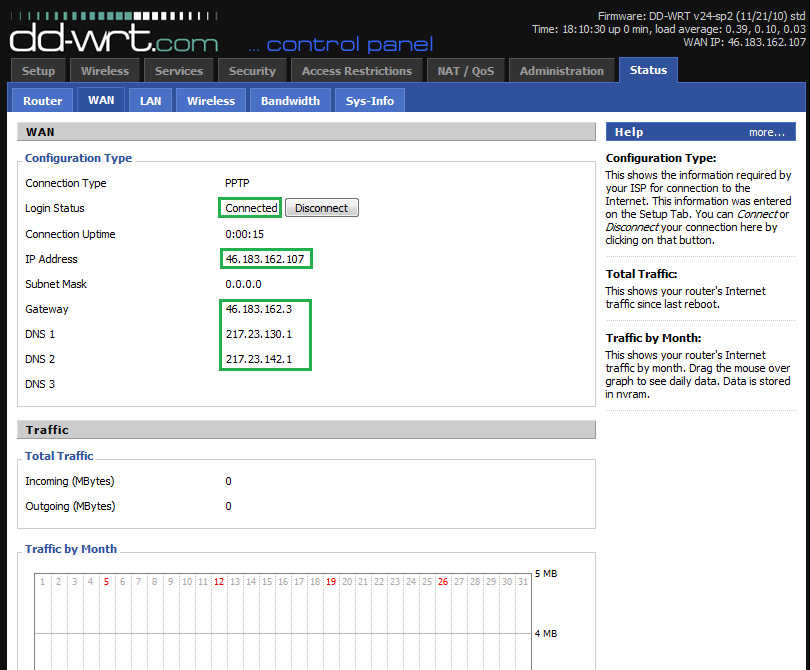Select the WAN sub-tab
This screenshot has height=670, width=810.
[x=101, y=100]
